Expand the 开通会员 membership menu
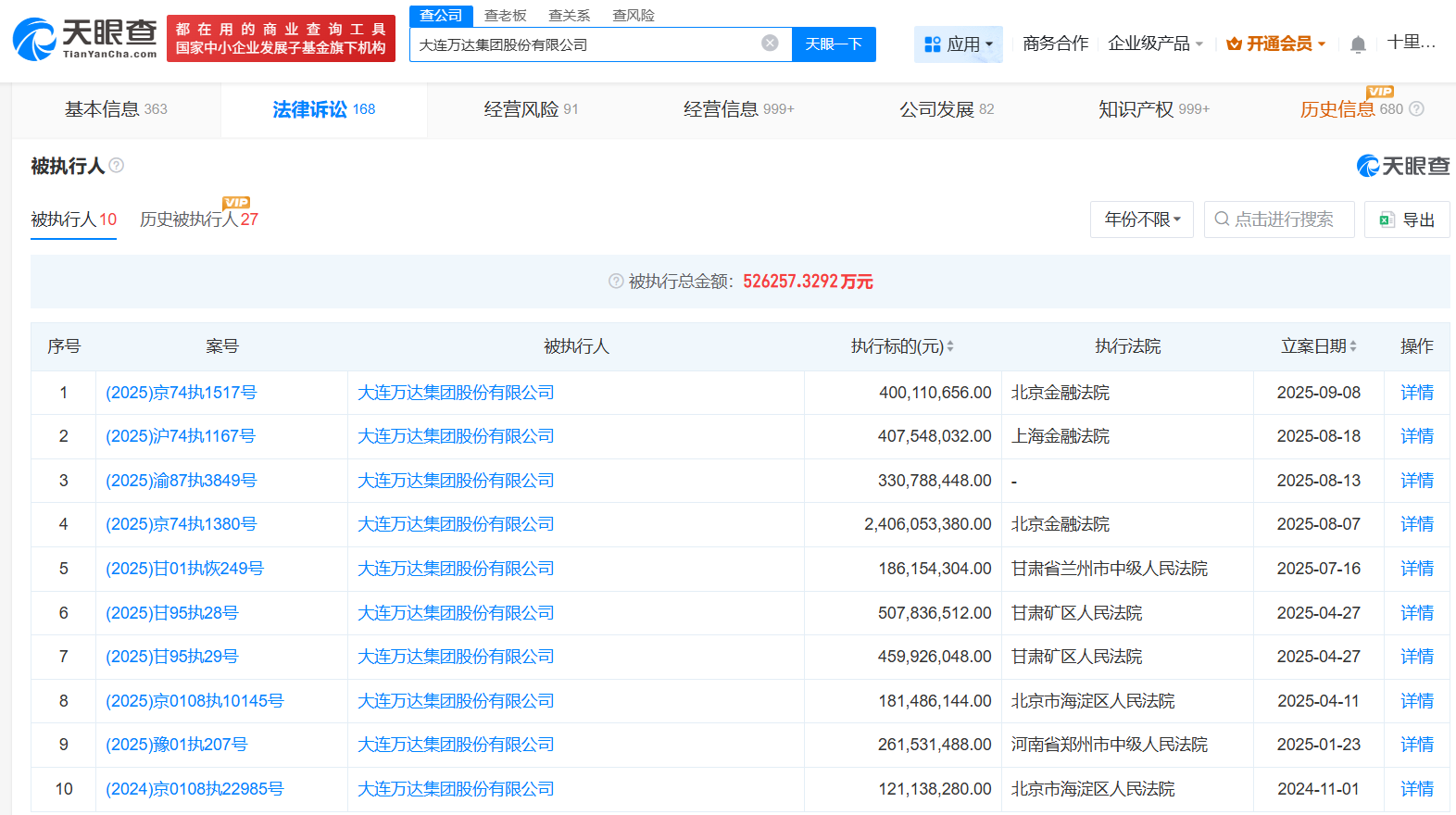 pos(1276,44)
